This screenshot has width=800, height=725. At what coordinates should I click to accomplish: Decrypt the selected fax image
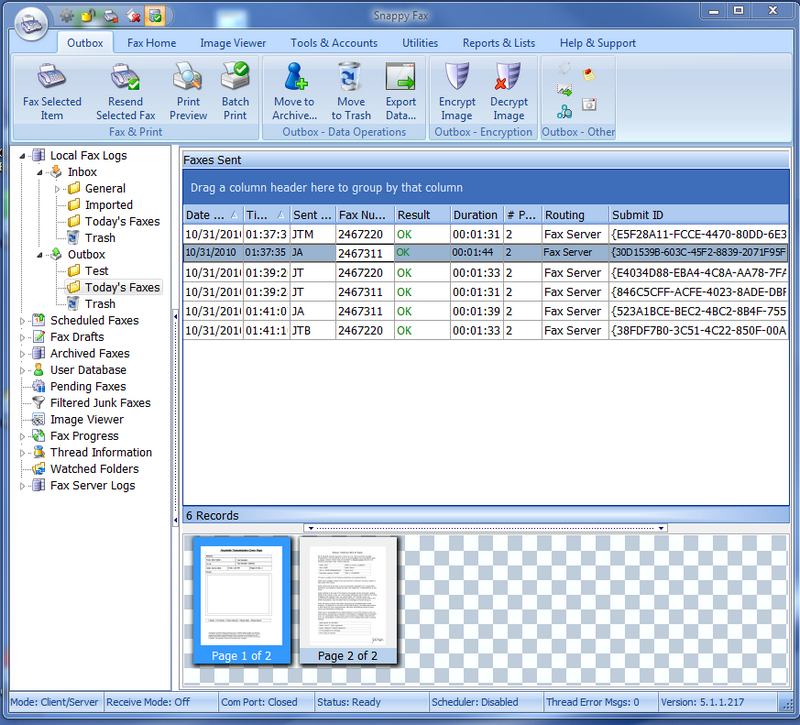pos(508,93)
